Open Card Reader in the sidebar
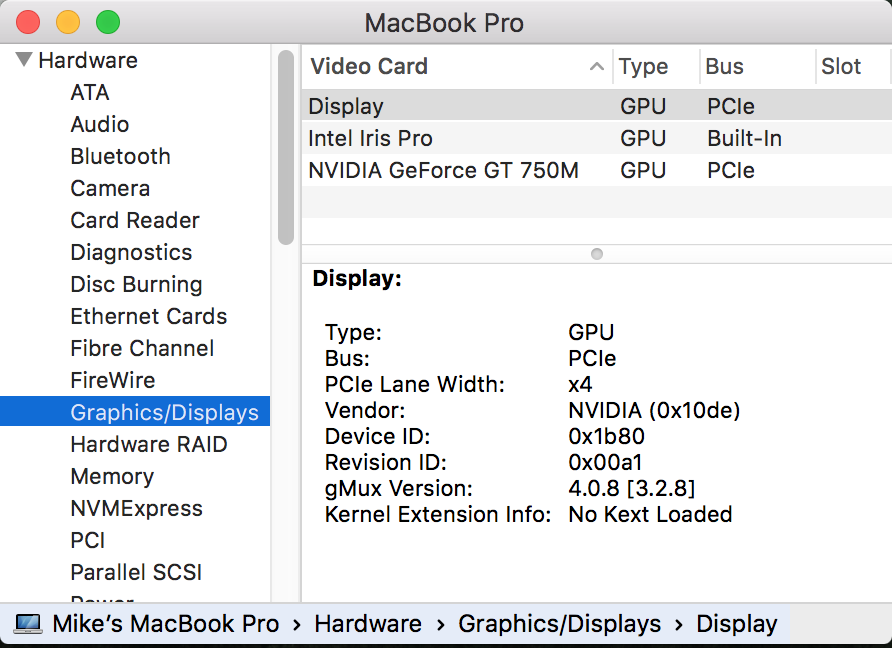Screen dimensions: 892x648 [135, 220]
